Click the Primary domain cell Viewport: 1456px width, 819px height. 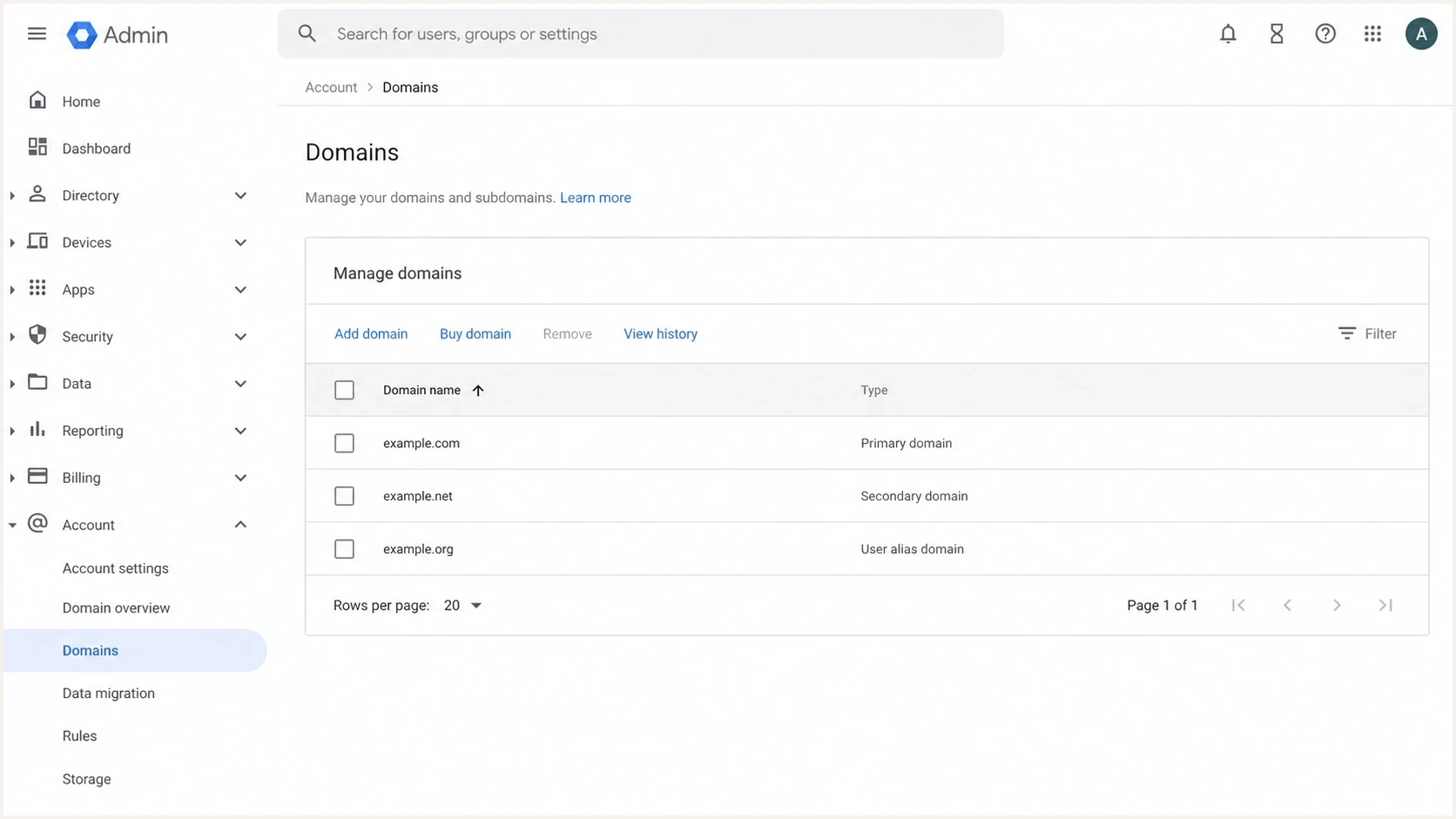(x=907, y=443)
